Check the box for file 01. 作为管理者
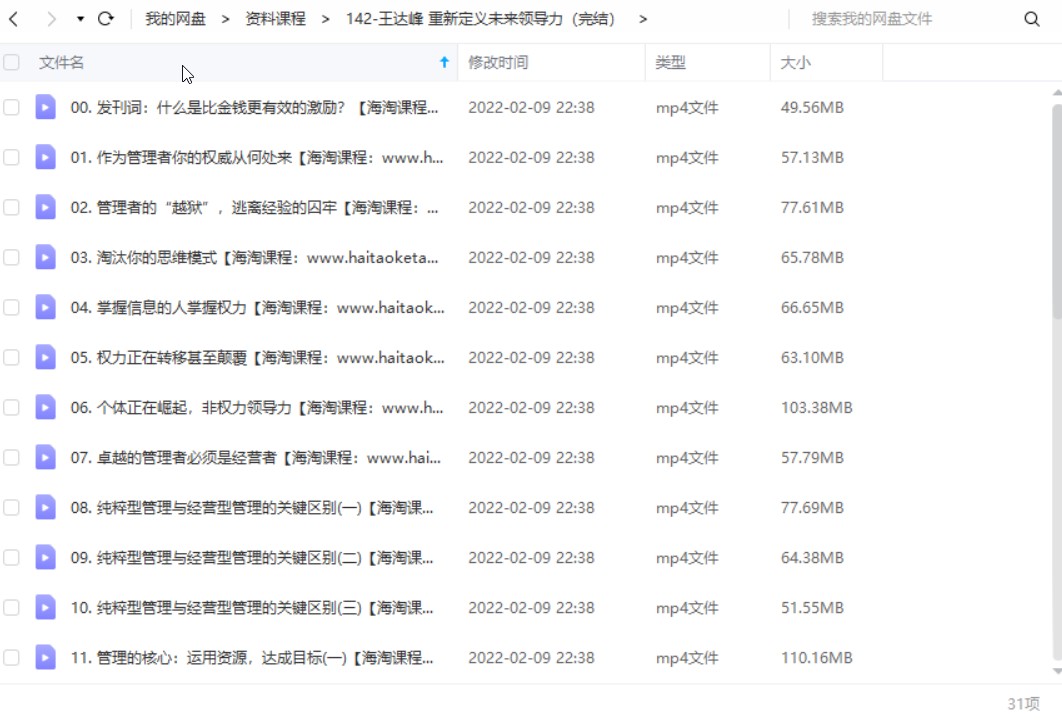The height and width of the screenshot is (723, 1062). [x=12, y=157]
